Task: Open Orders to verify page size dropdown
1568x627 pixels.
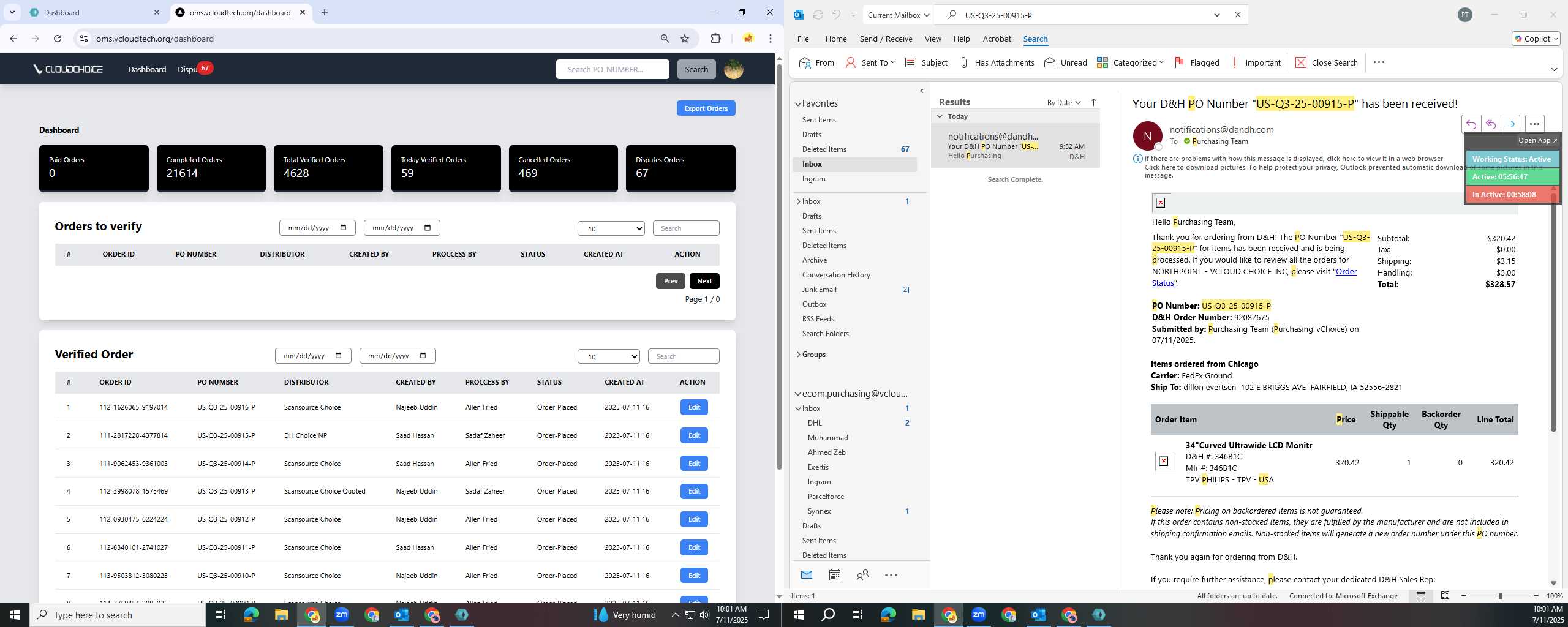Action: [x=611, y=228]
